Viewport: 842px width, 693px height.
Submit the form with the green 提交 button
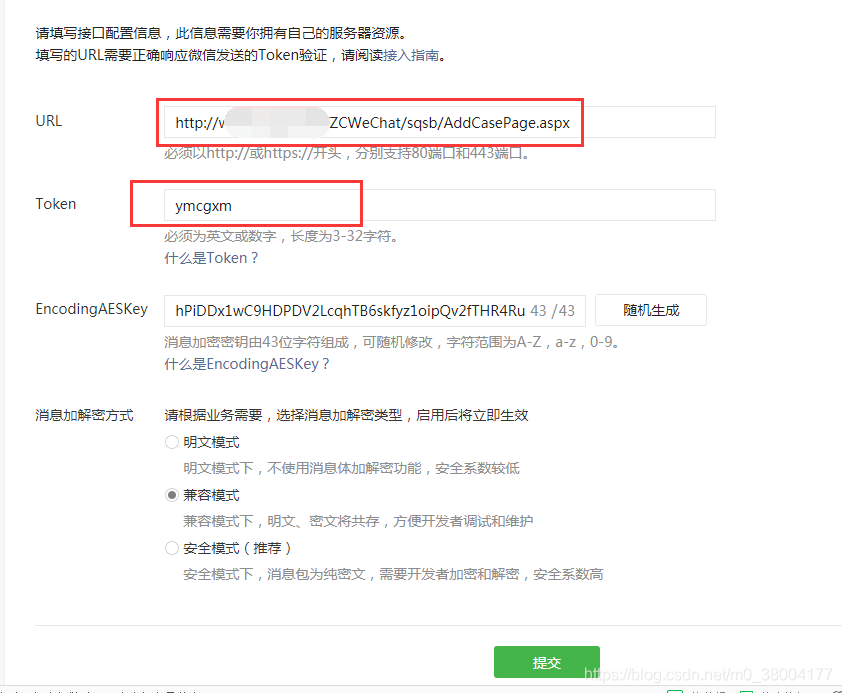click(x=547, y=662)
